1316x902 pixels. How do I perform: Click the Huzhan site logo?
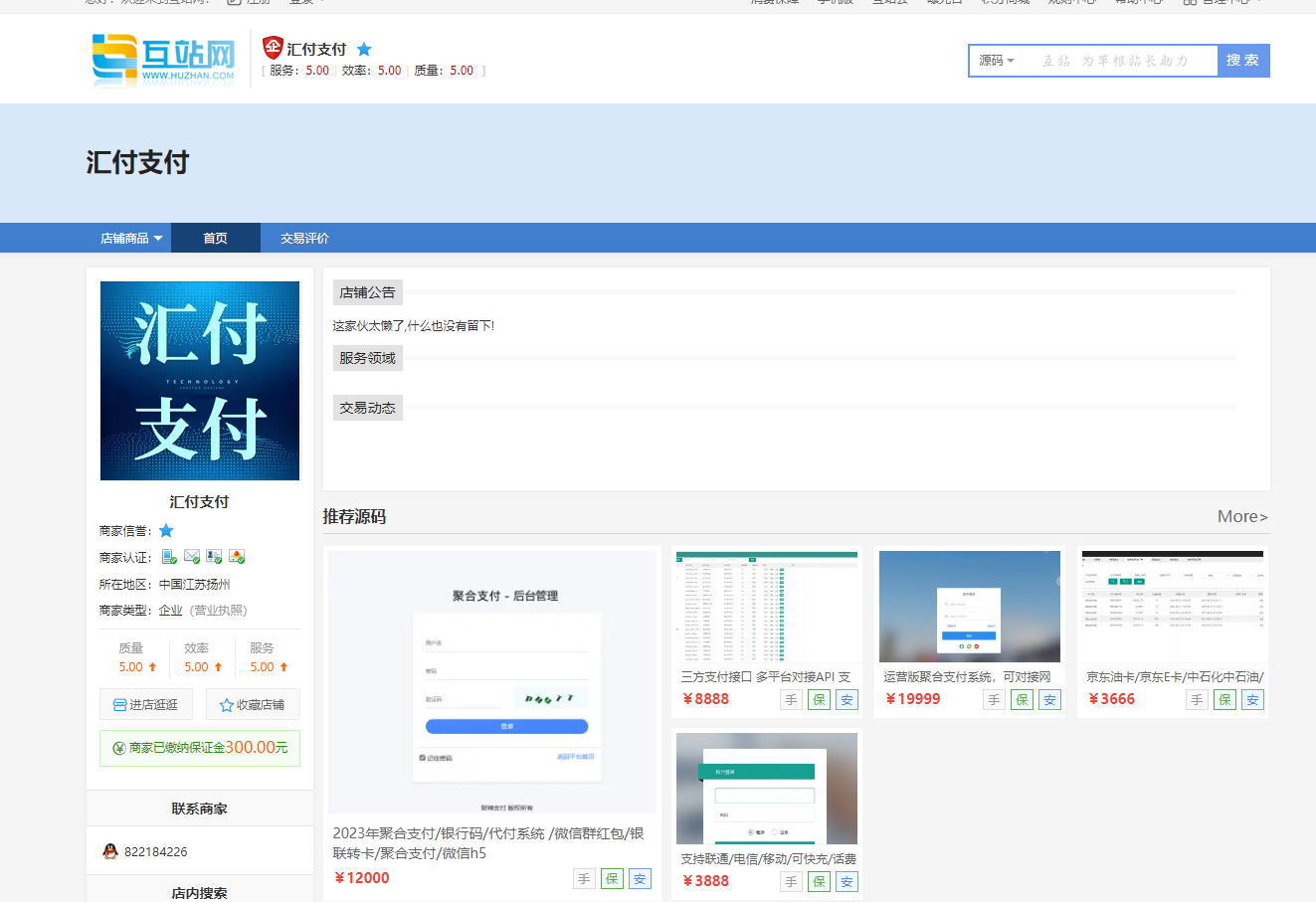[164, 60]
